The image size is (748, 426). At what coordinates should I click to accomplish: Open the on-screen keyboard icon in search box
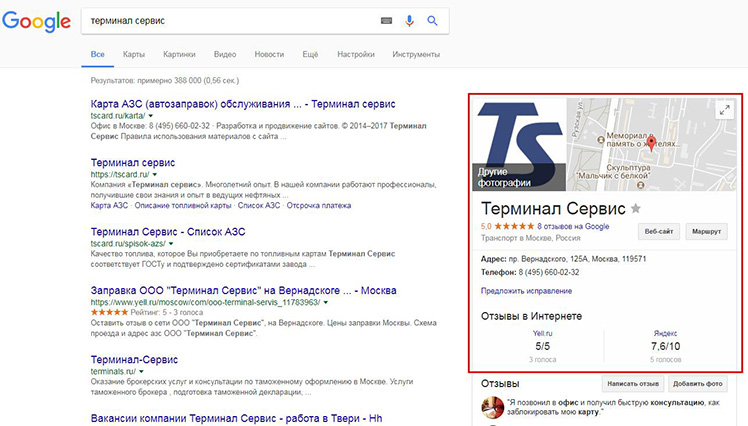pos(387,20)
